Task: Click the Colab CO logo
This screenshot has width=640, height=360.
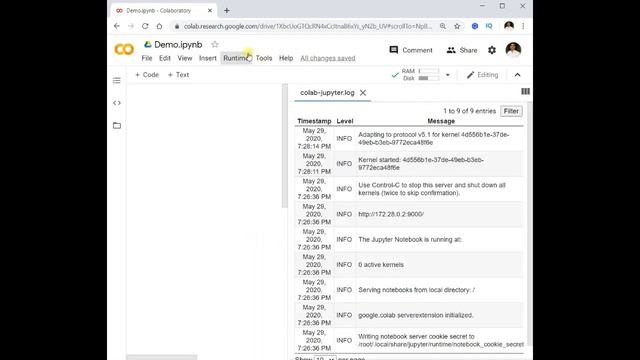Action: tap(124, 49)
